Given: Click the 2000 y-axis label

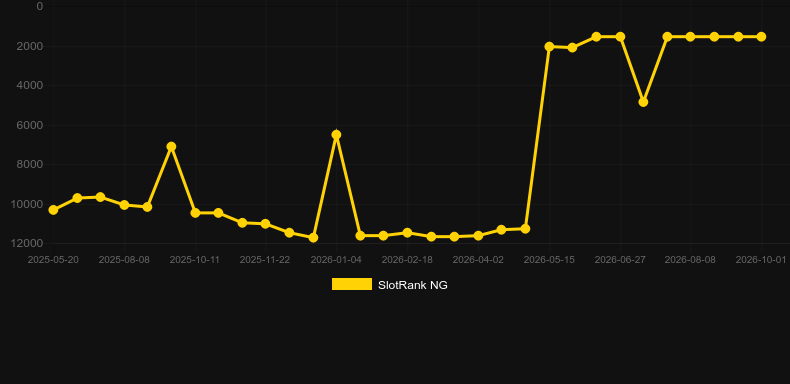Looking at the screenshot, I should [x=30, y=46].
